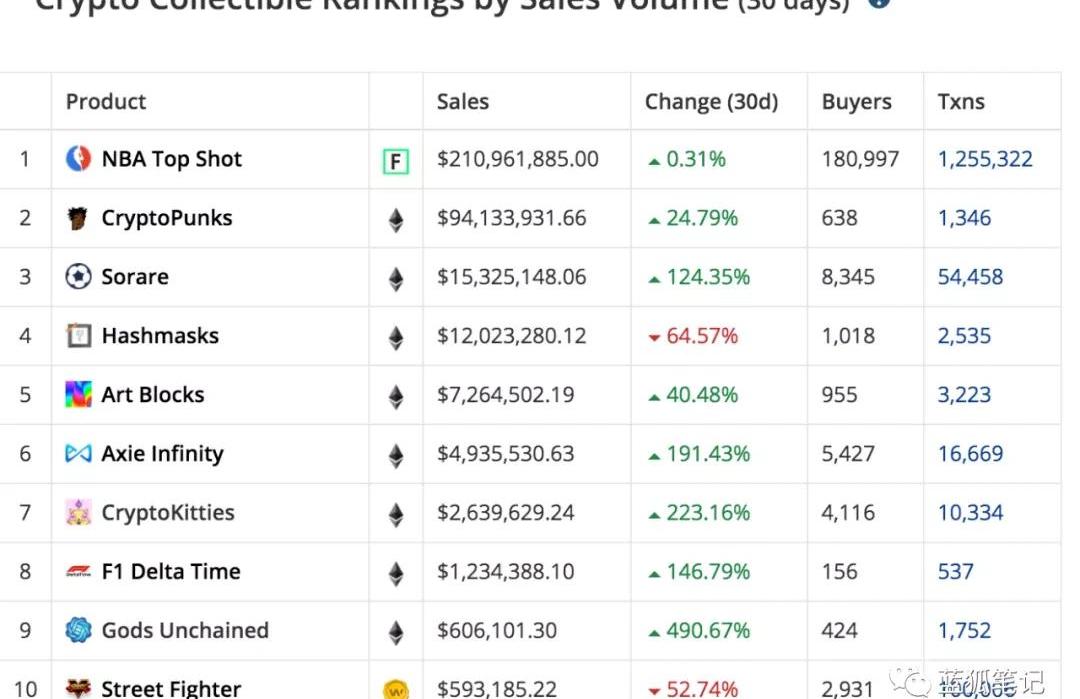Click the Axie Infinity logo icon

pyautogui.click(x=78, y=454)
